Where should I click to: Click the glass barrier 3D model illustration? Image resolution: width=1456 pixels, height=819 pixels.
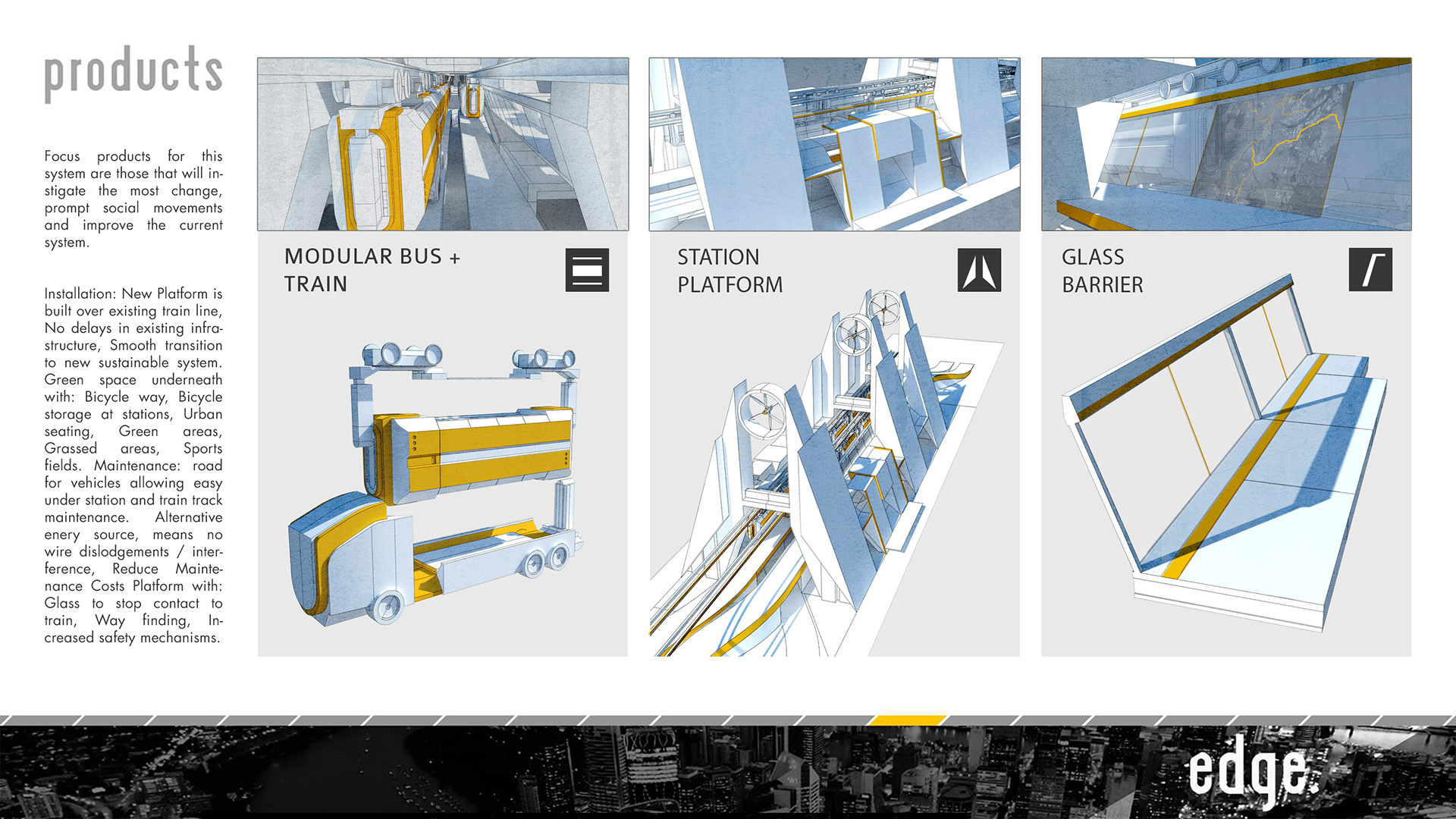click(x=1224, y=453)
